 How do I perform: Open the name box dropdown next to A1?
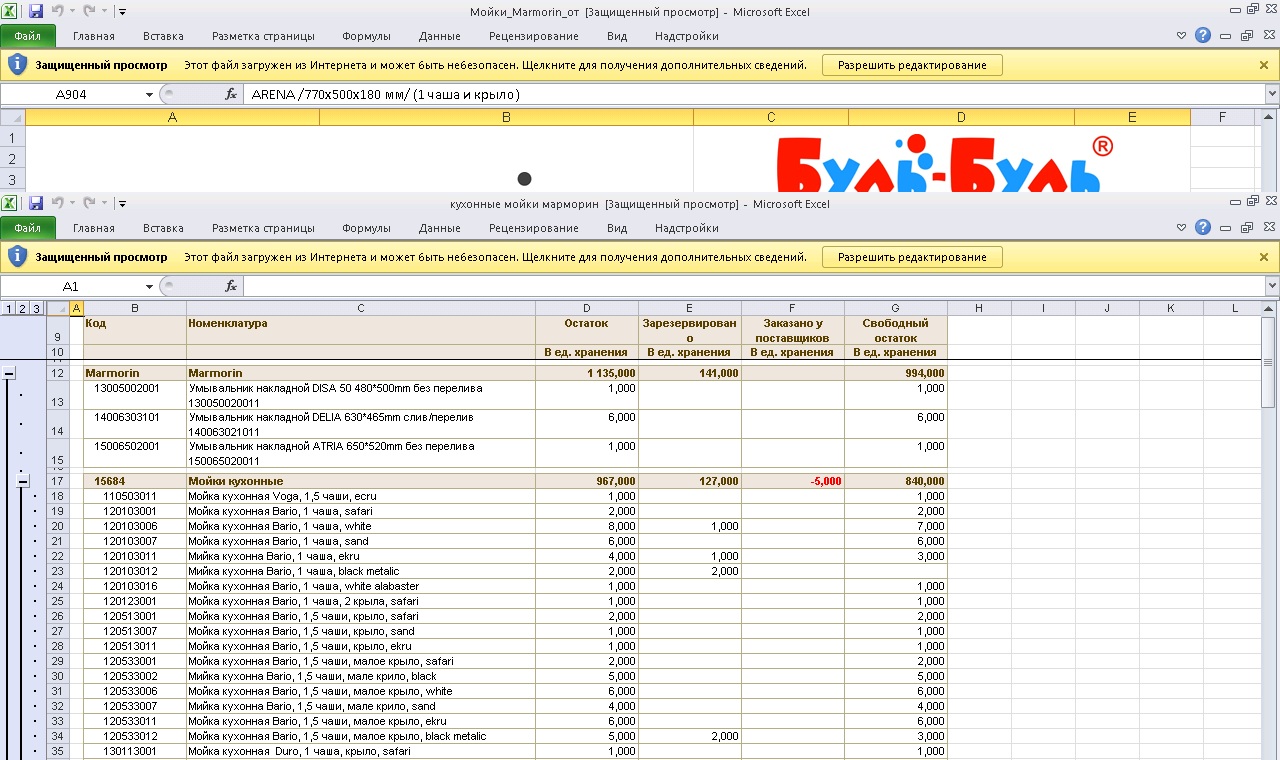149,286
